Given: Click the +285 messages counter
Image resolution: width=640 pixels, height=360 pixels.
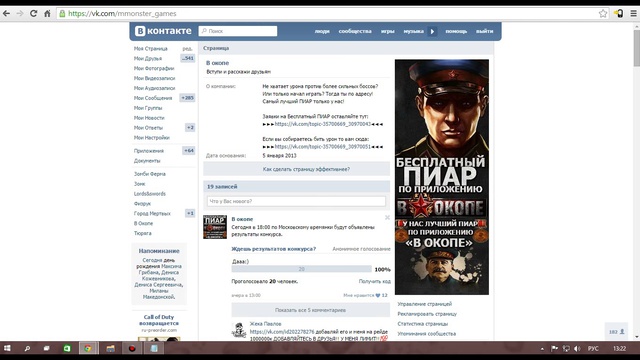Looking at the screenshot, I should click(x=187, y=98).
